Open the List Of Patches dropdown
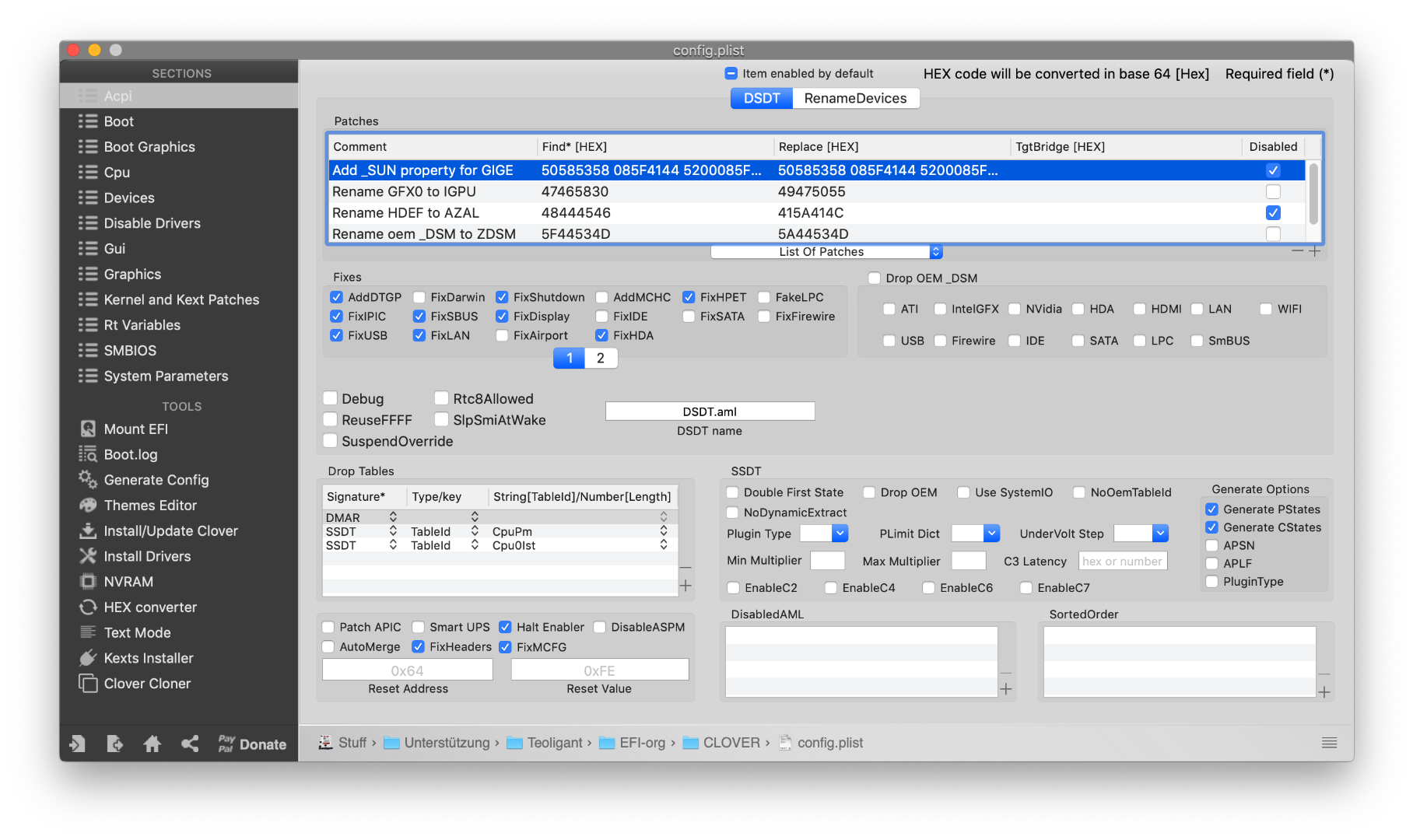 click(x=826, y=252)
